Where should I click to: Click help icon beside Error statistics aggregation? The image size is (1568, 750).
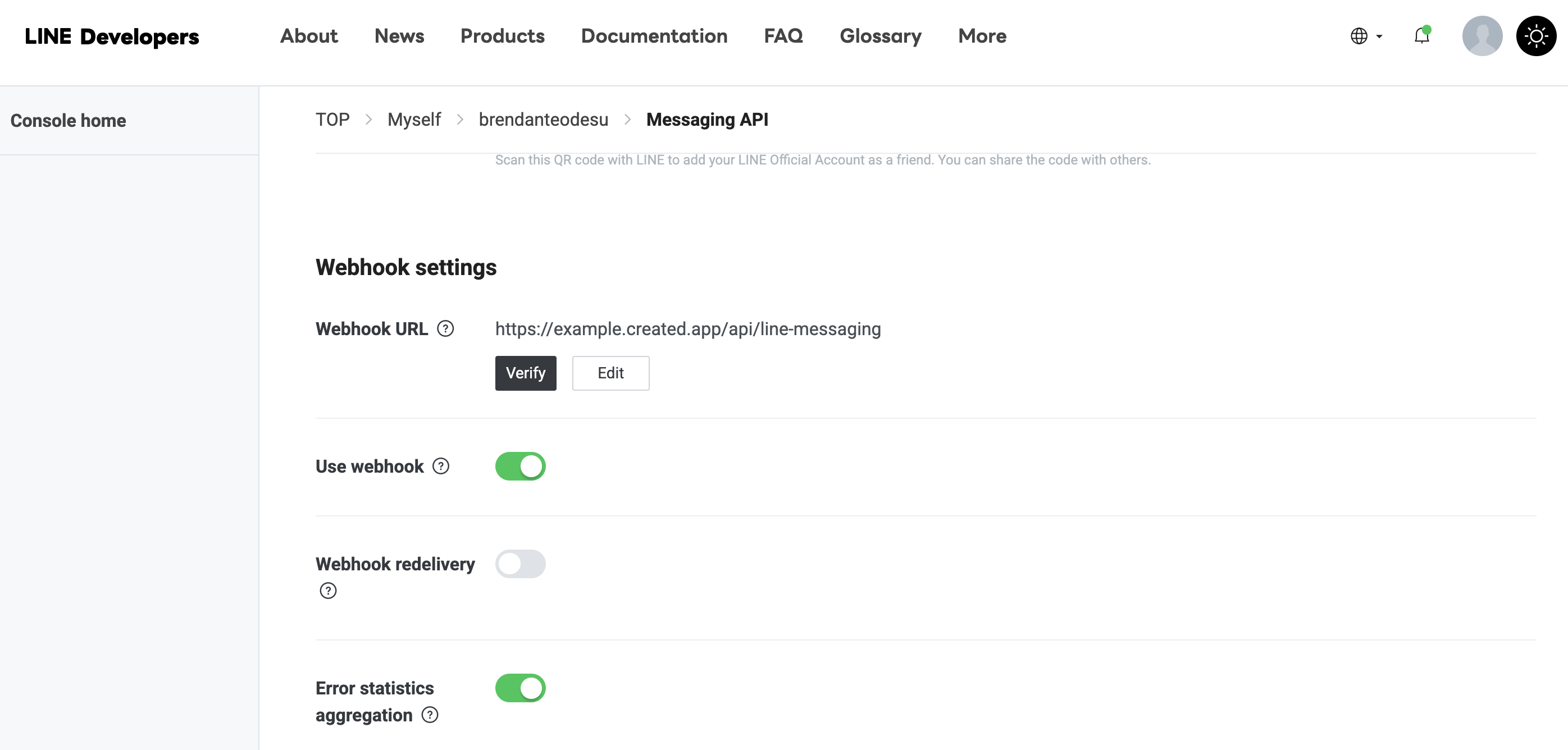click(x=430, y=714)
